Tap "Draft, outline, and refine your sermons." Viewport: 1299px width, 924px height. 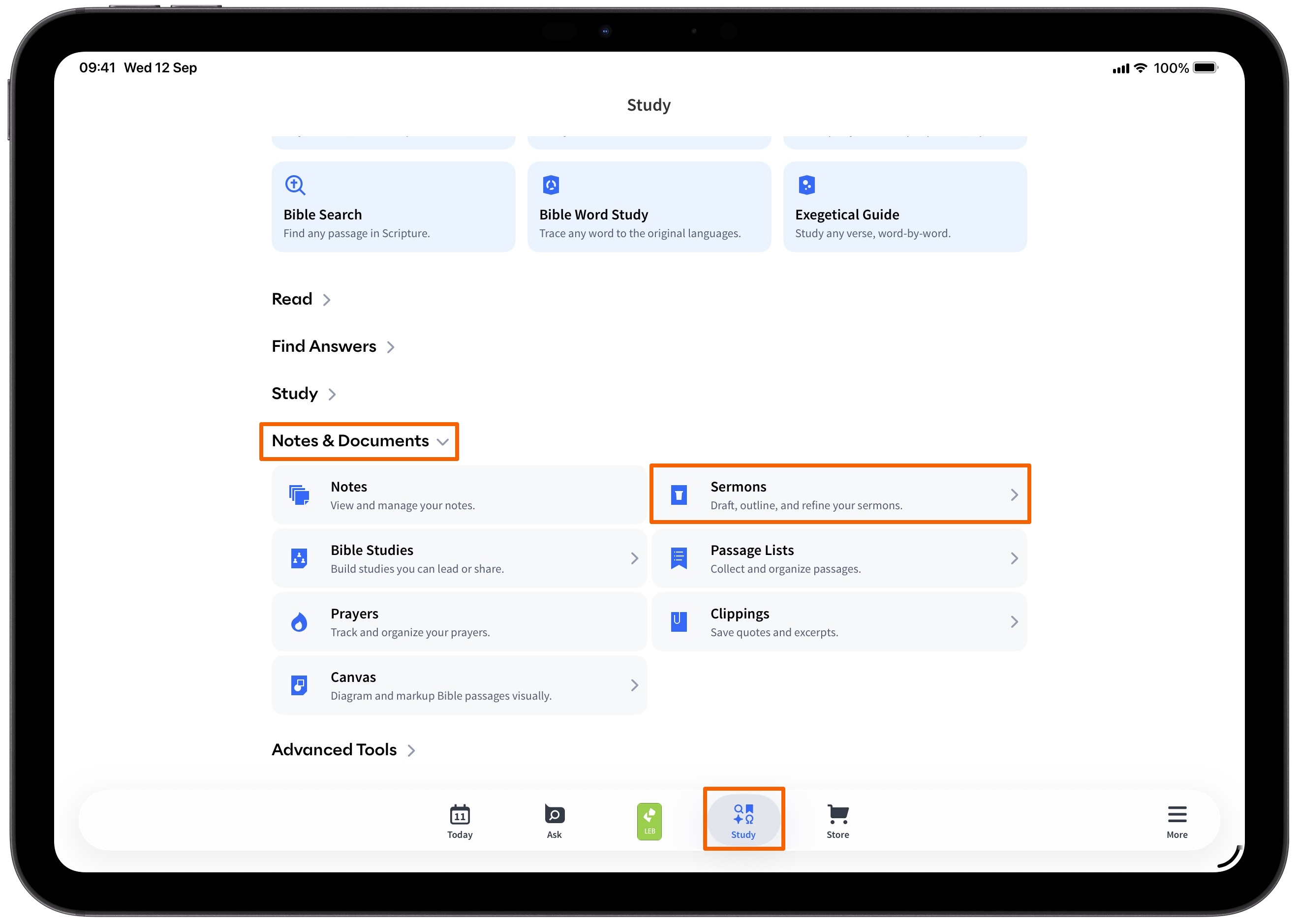pyautogui.click(x=805, y=505)
